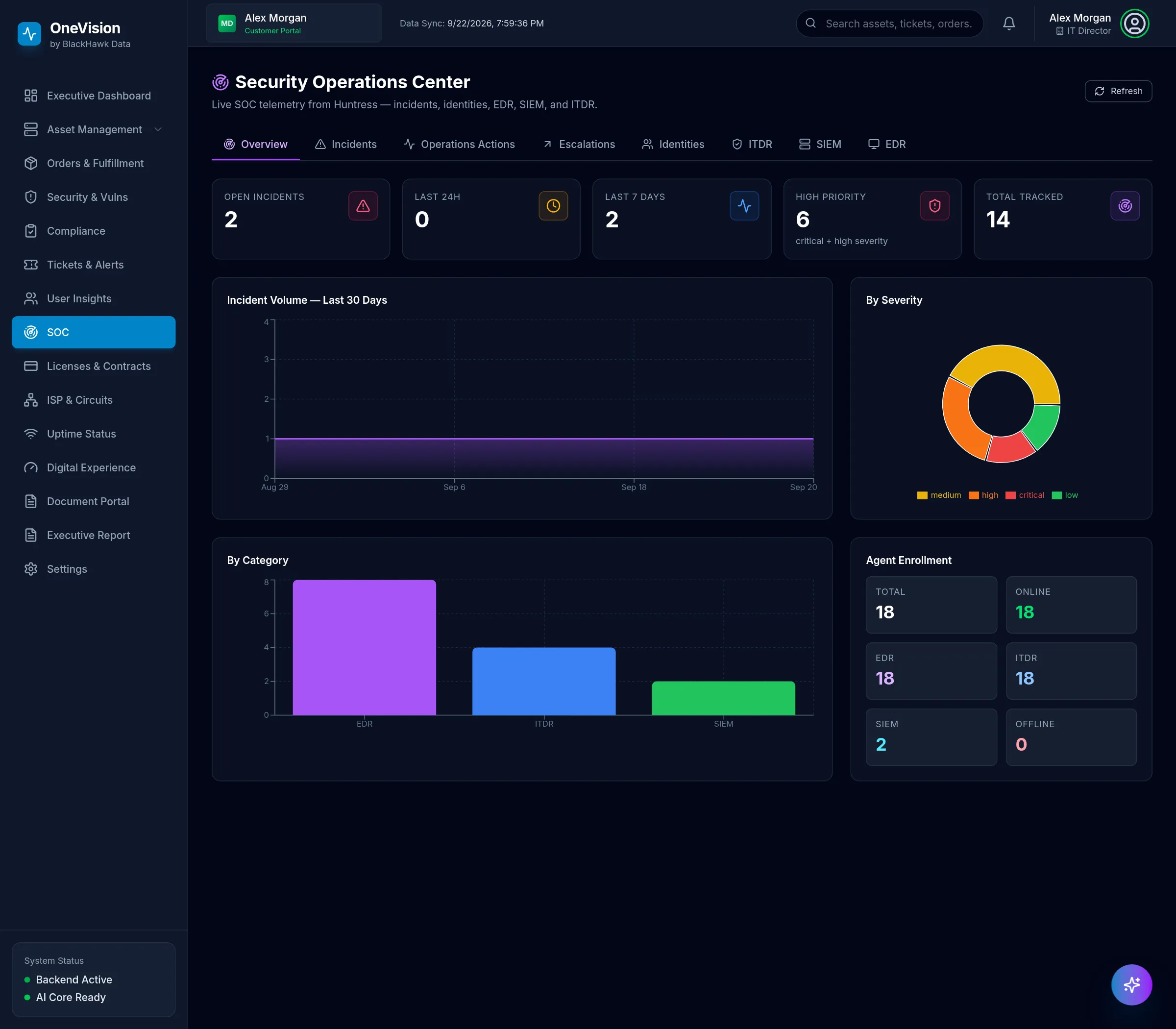Open the SIEM tab
The height and width of the screenshot is (1029, 1176).
[x=820, y=144]
